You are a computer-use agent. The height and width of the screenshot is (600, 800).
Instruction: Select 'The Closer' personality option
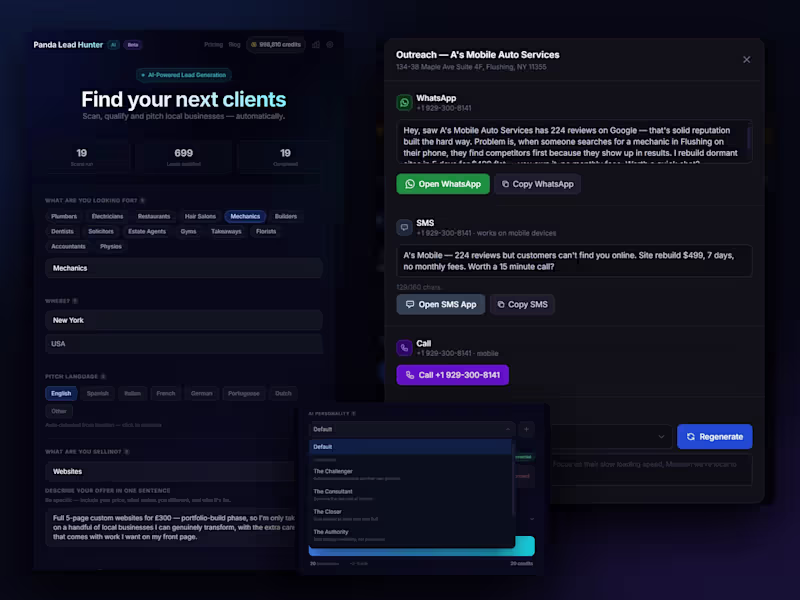tap(411, 515)
